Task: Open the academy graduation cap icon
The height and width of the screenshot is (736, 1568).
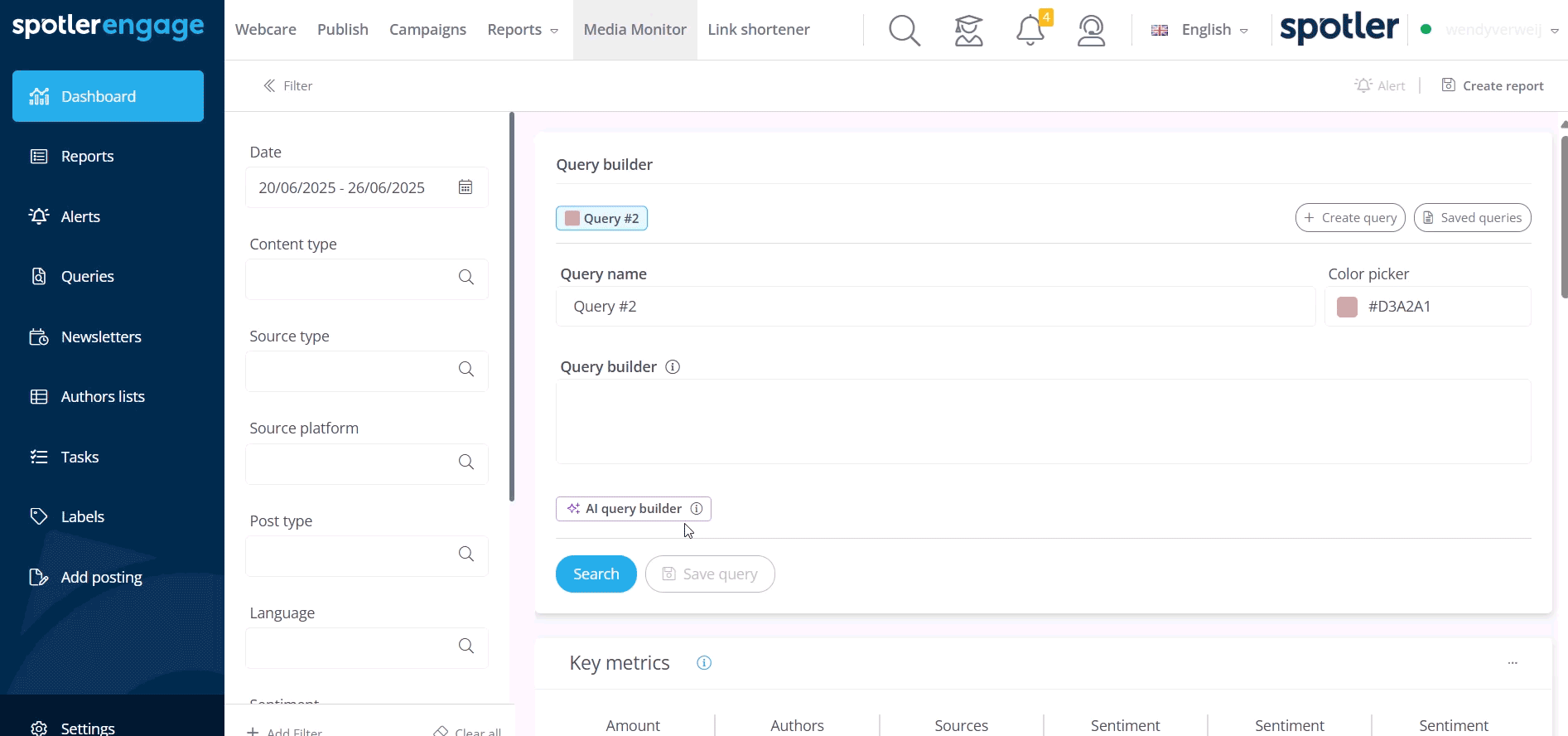Action: click(968, 31)
